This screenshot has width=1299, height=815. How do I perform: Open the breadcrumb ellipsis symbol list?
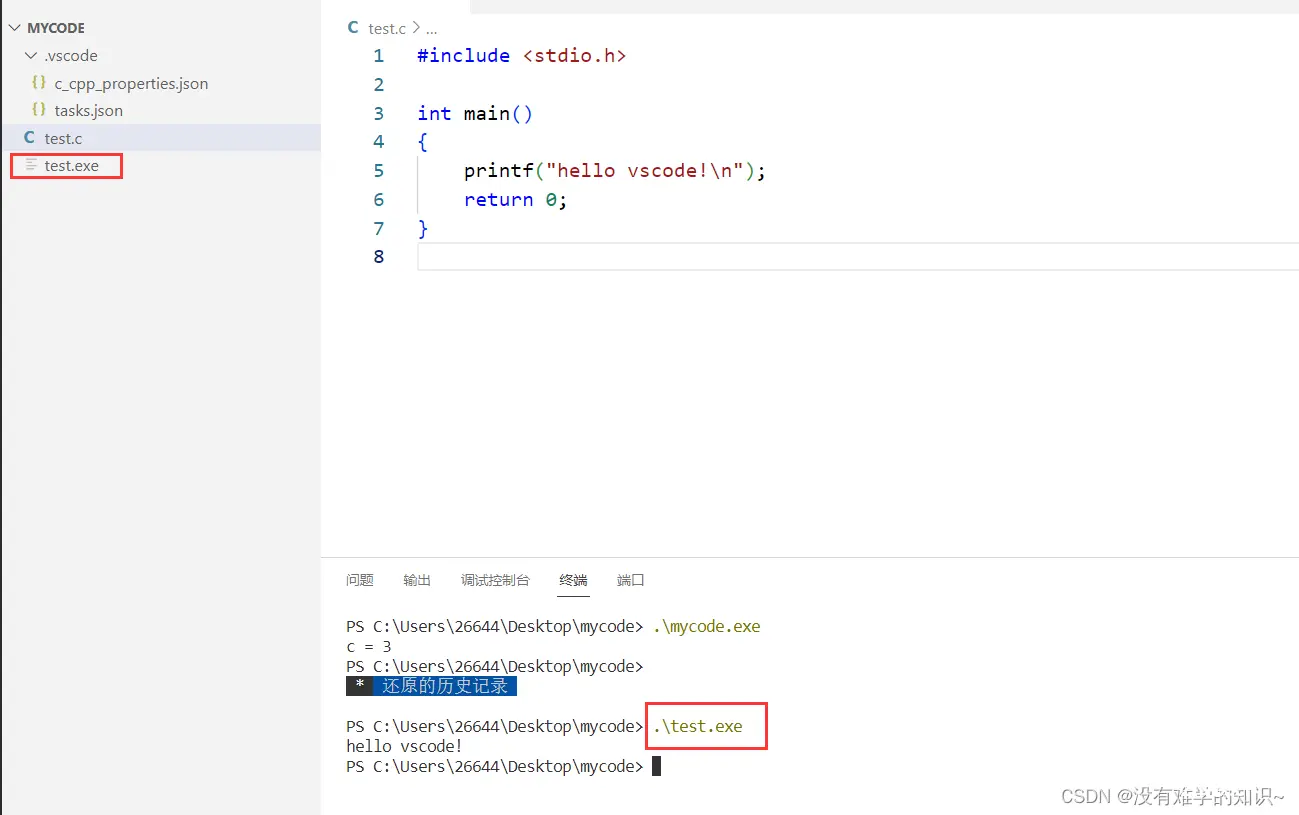pyautogui.click(x=432, y=29)
